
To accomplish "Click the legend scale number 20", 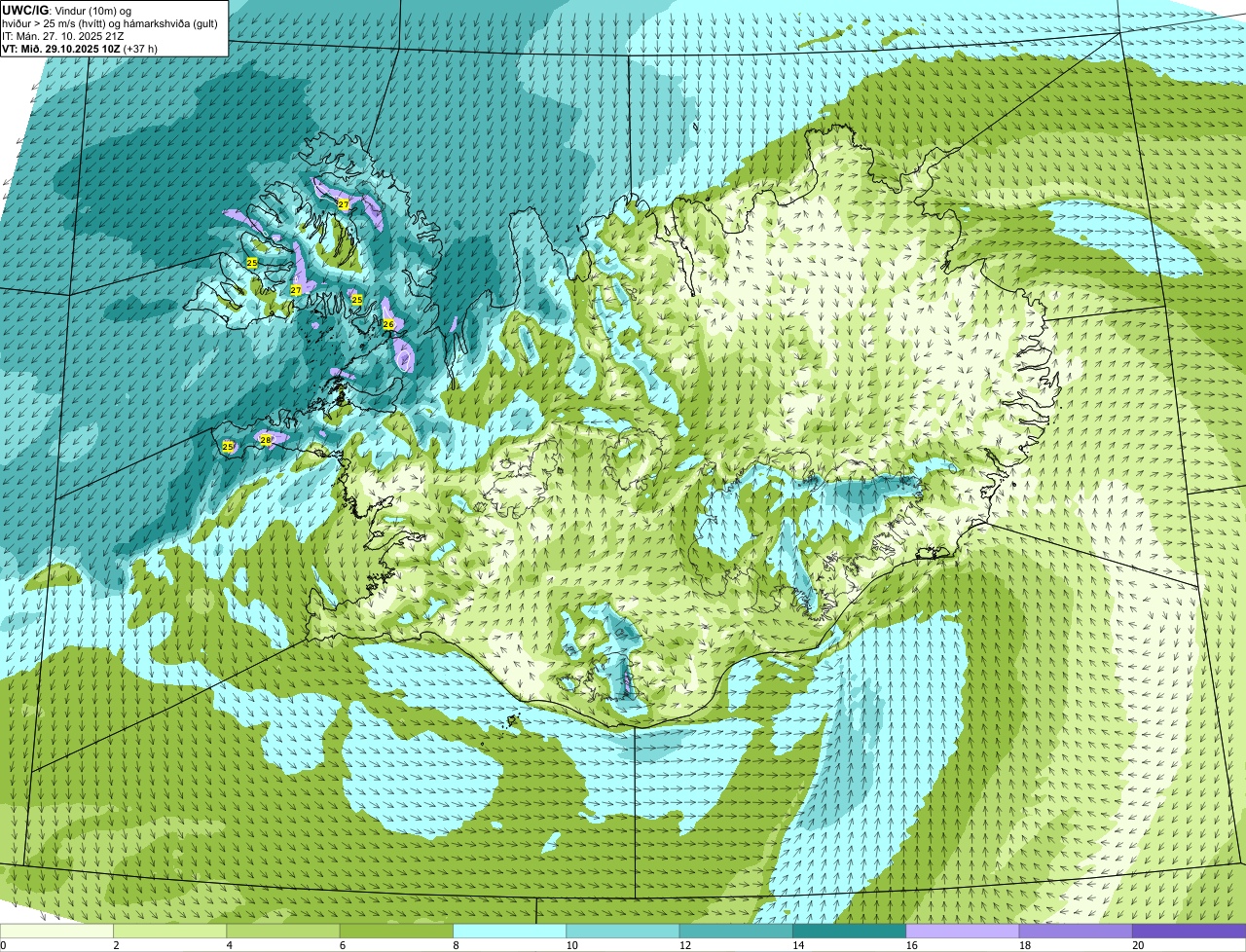I will click(x=1137, y=945).
